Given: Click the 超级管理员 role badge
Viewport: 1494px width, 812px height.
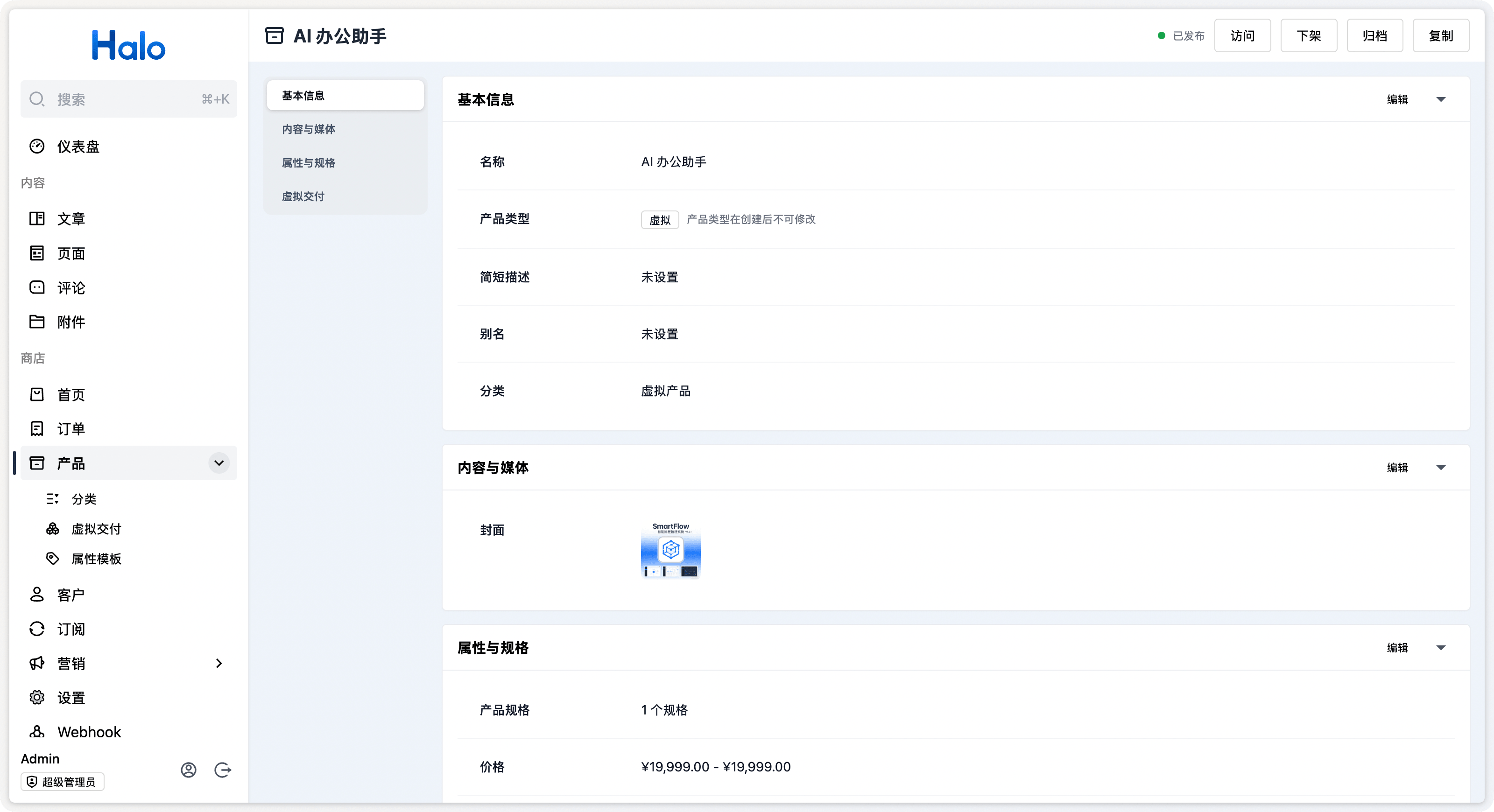Looking at the screenshot, I should [63, 781].
